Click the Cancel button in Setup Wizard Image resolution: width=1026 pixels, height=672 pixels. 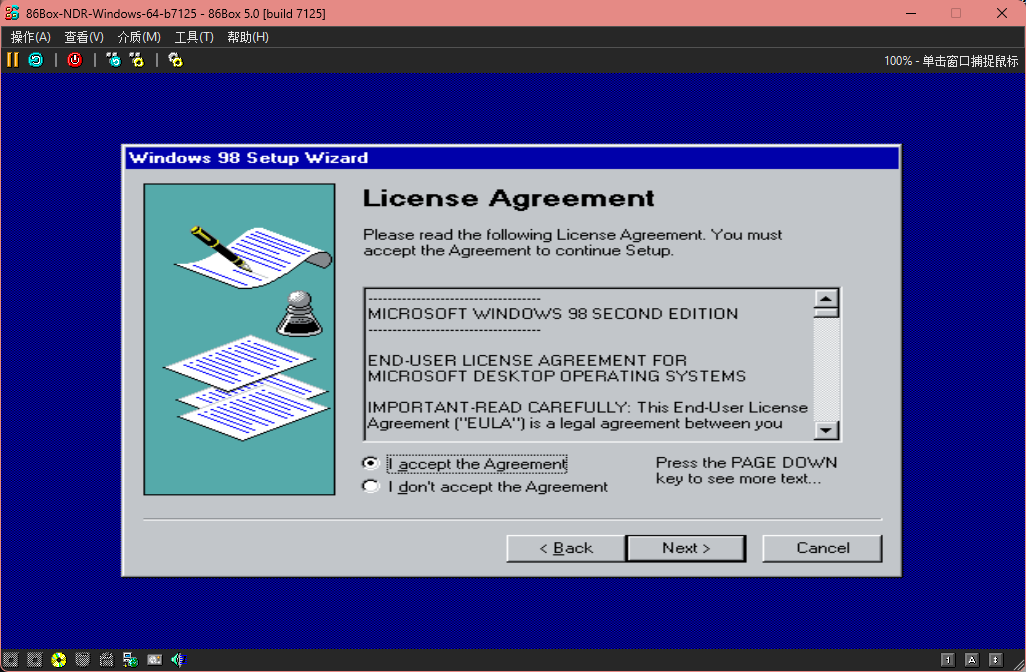pyautogui.click(x=823, y=548)
